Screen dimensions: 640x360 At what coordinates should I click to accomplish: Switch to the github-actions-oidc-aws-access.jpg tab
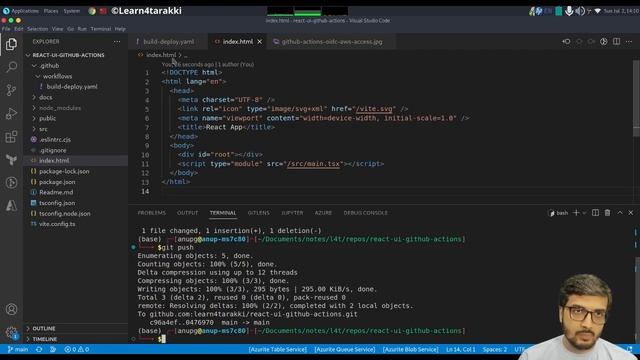[331, 42]
